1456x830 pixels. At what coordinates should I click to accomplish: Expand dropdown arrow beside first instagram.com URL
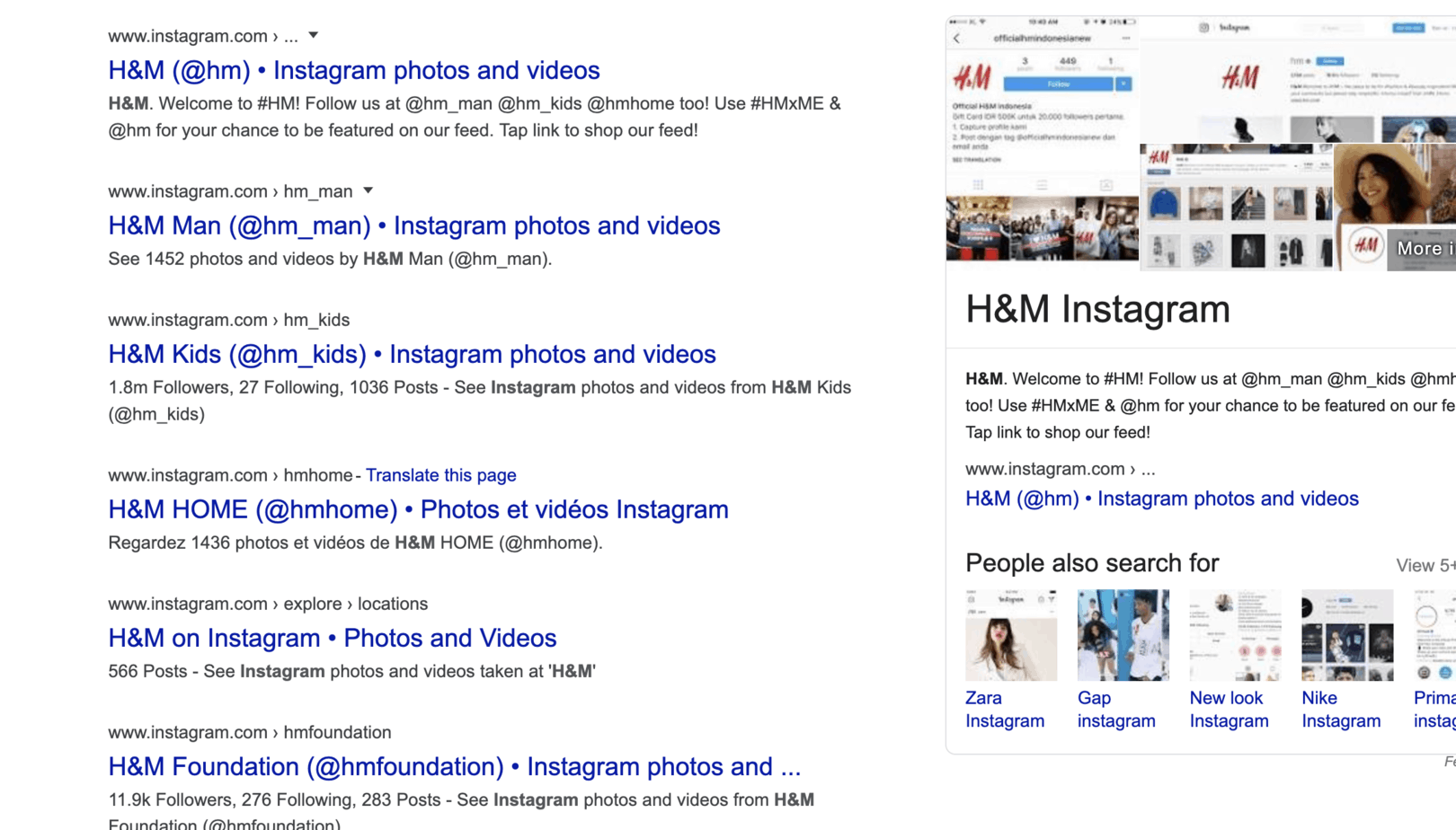pos(314,36)
